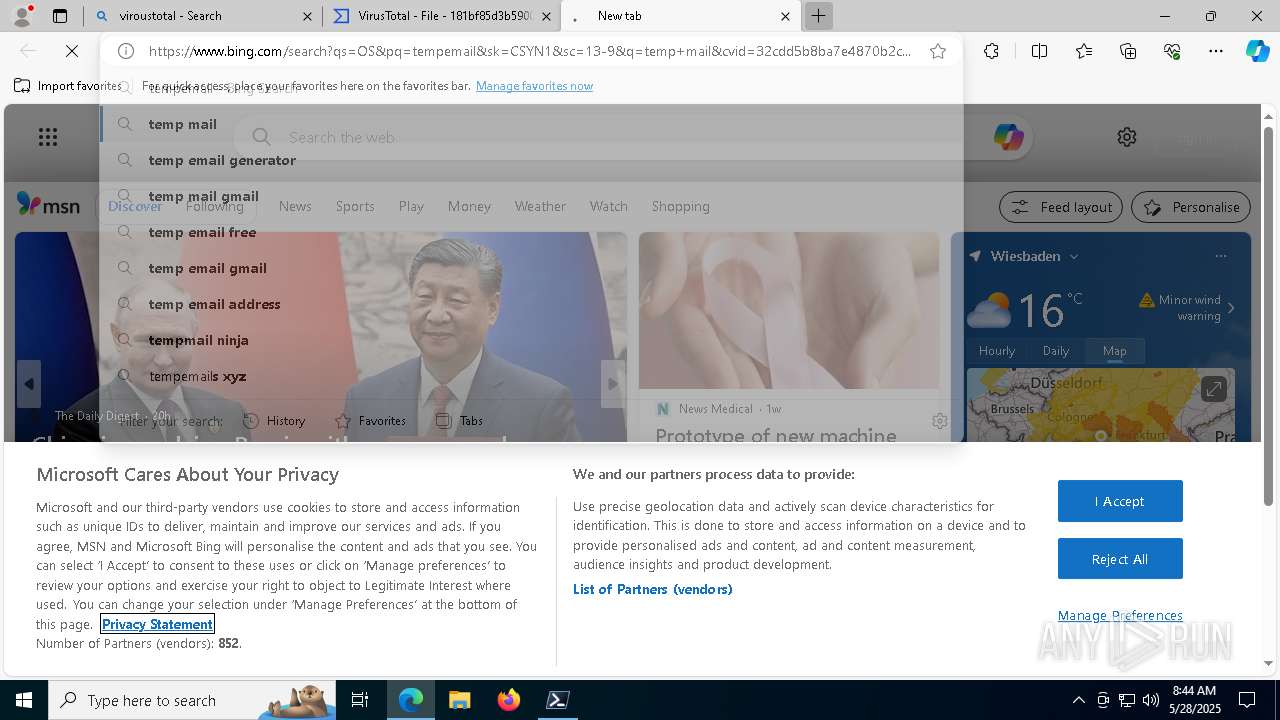Image resolution: width=1280 pixels, height=720 pixels.
Task: Open the Copilot sidebar icon
Action: tap(1258, 51)
